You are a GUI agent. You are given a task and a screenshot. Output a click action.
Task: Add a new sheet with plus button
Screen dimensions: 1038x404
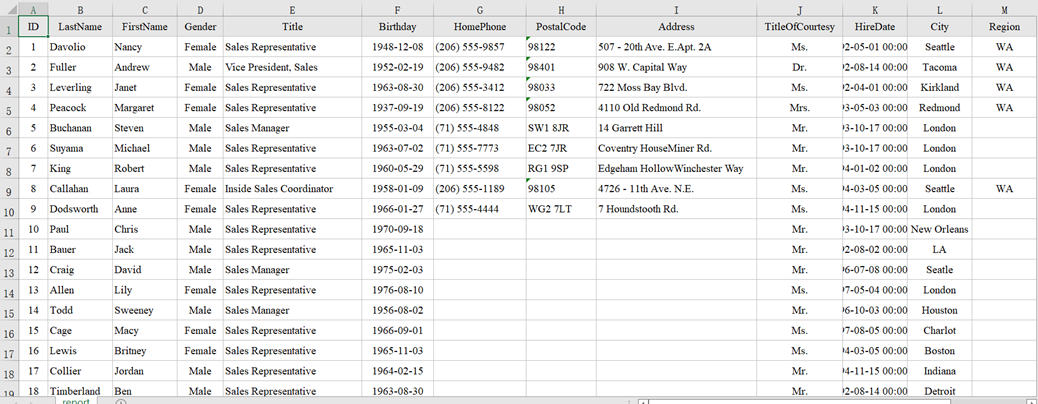click(121, 401)
